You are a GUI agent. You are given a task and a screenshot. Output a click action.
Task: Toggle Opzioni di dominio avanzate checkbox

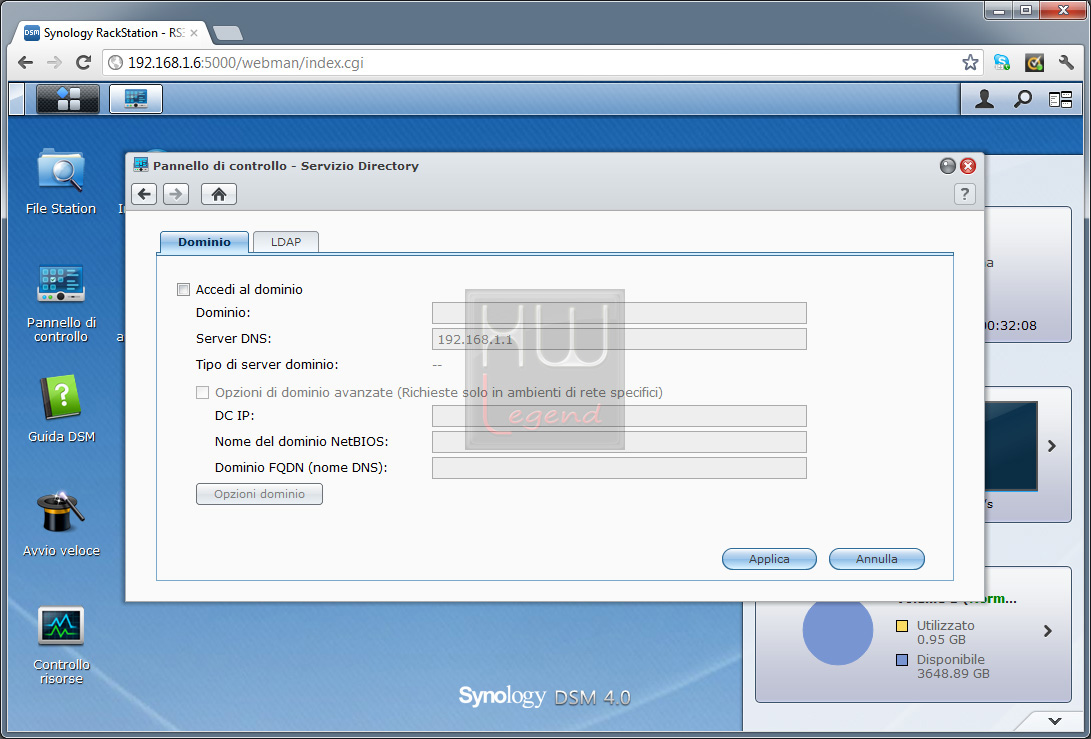(202, 392)
